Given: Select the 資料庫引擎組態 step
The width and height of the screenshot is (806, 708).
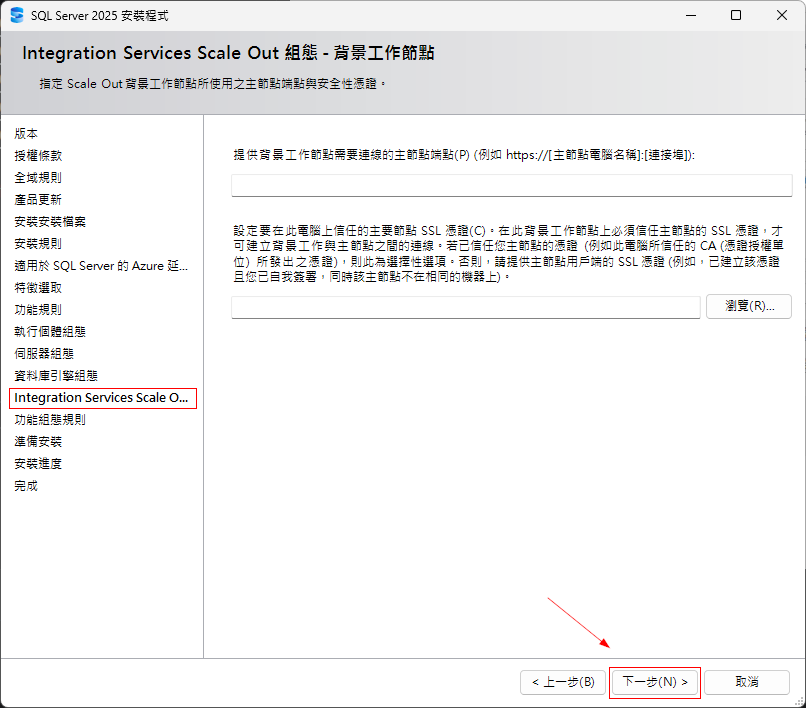Looking at the screenshot, I should pyautogui.click(x=56, y=376).
